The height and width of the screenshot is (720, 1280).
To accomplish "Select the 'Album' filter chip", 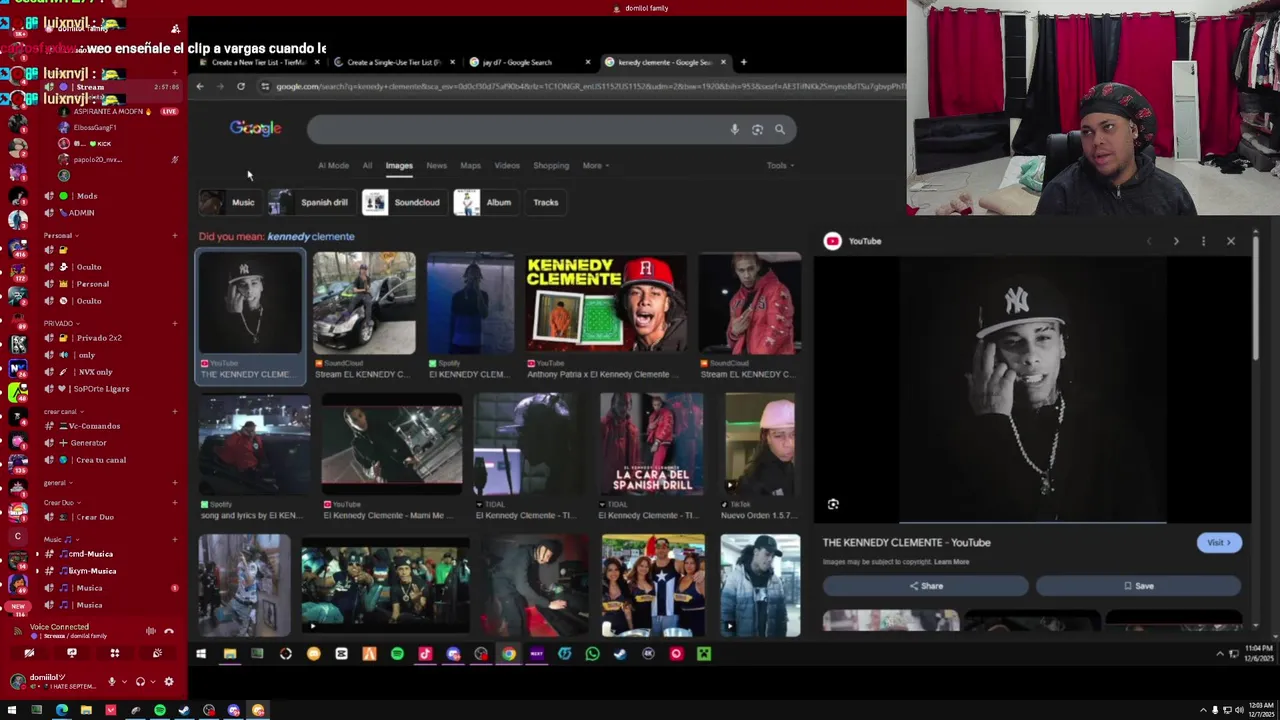I will tap(484, 202).
